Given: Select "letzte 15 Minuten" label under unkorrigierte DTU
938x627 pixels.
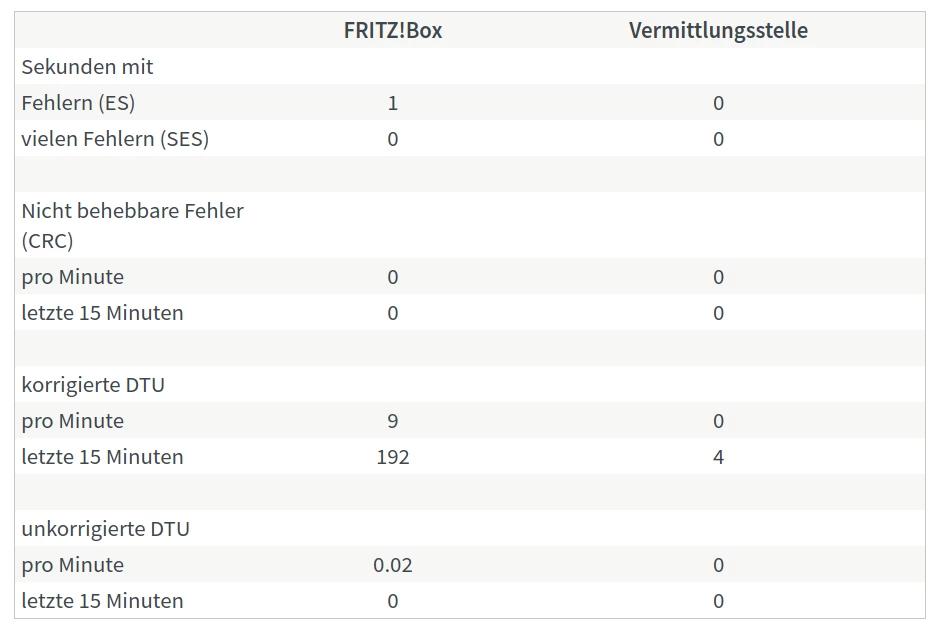Looking at the screenshot, I should point(102,601).
